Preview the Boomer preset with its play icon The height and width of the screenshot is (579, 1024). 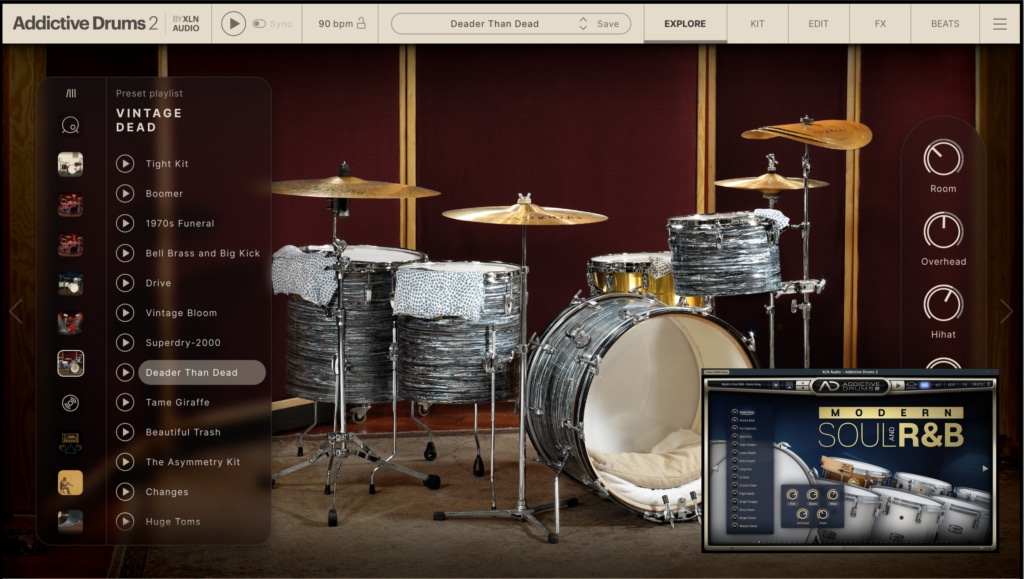[125, 193]
